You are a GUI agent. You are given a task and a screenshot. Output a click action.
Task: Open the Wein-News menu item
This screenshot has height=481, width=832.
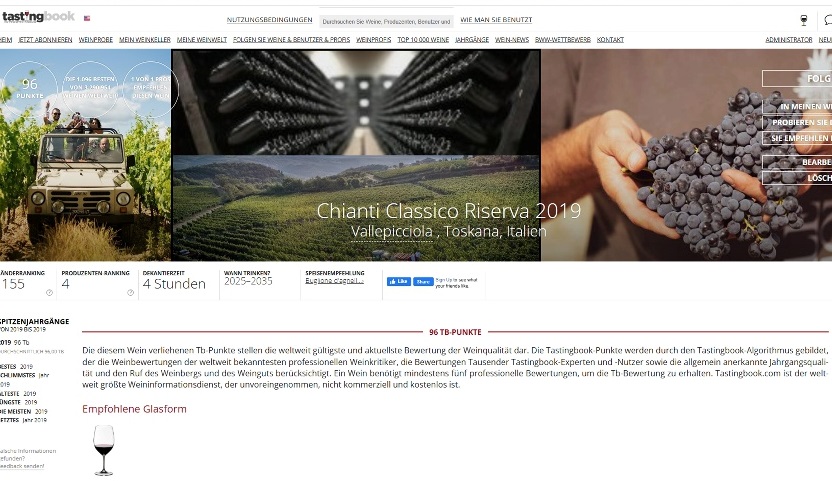pos(512,39)
